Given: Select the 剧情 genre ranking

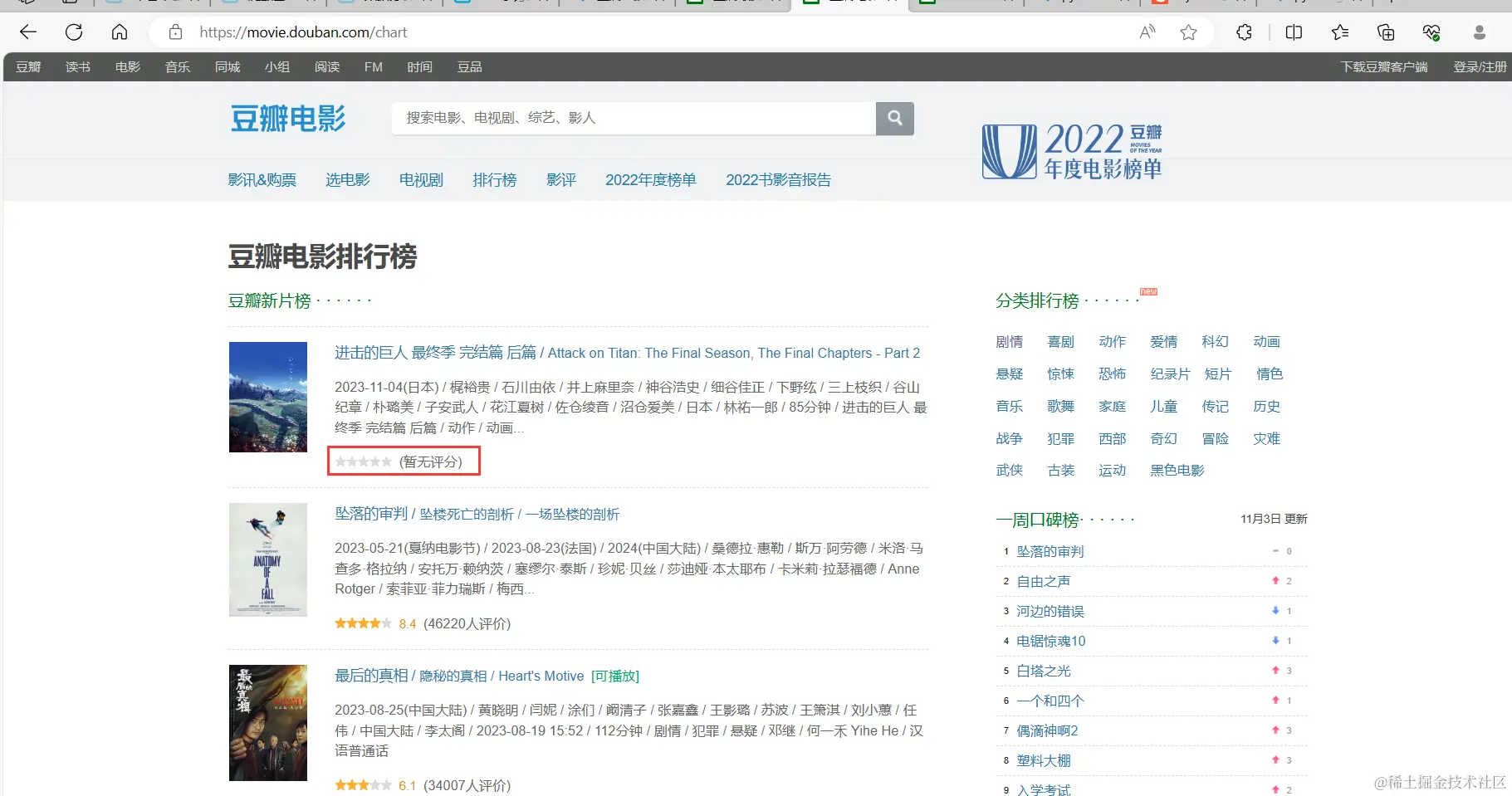Looking at the screenshot, I should 1010,342.
